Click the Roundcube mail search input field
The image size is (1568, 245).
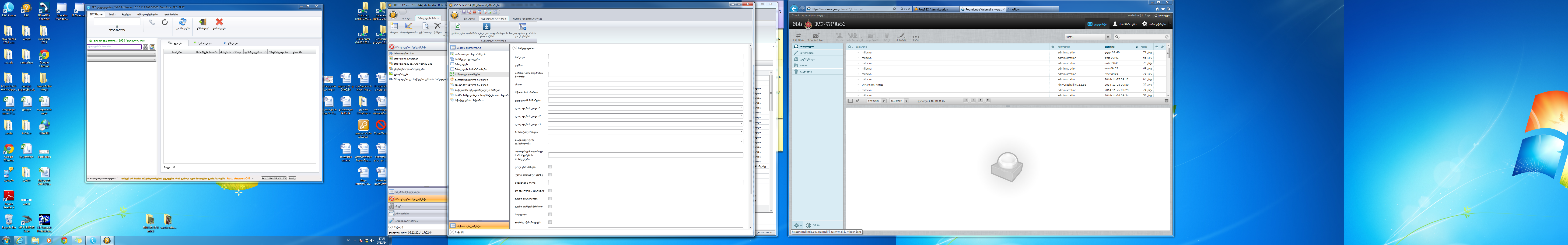[x=1142, y=37]
